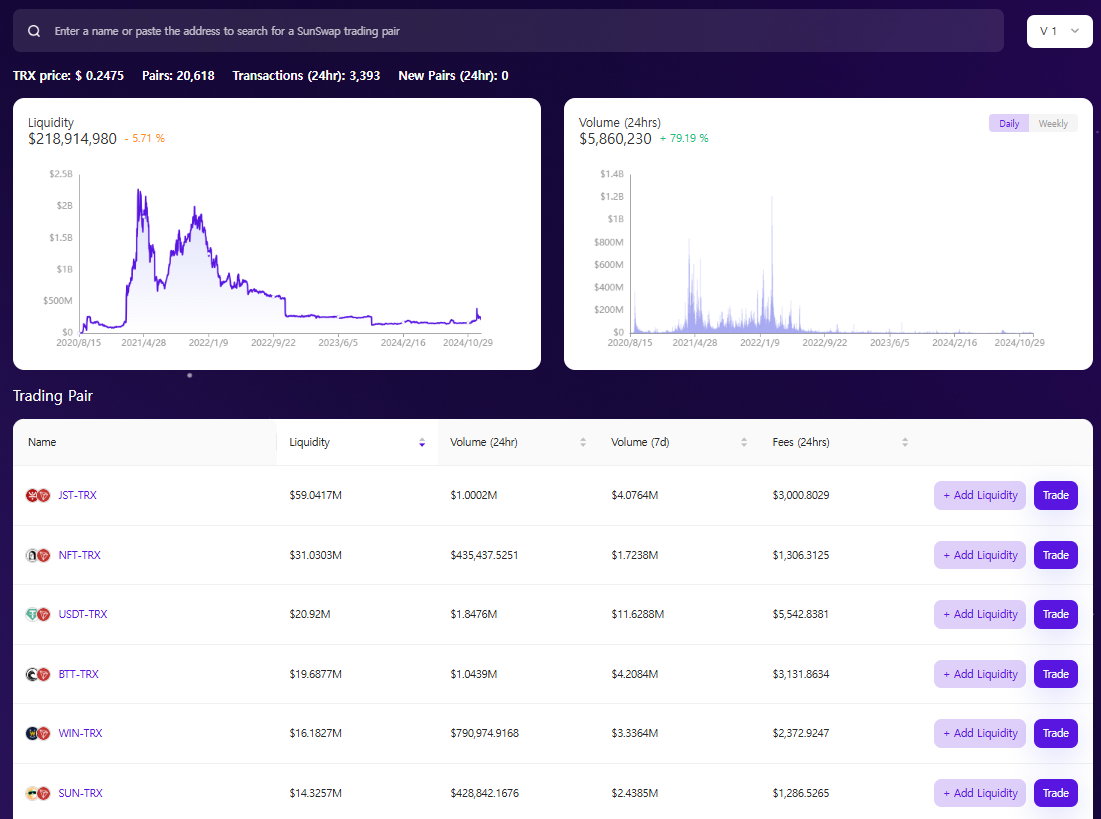Click the Volume (7d) column header label
Viewport: 1101px width, 819px height.
(640, 442)
